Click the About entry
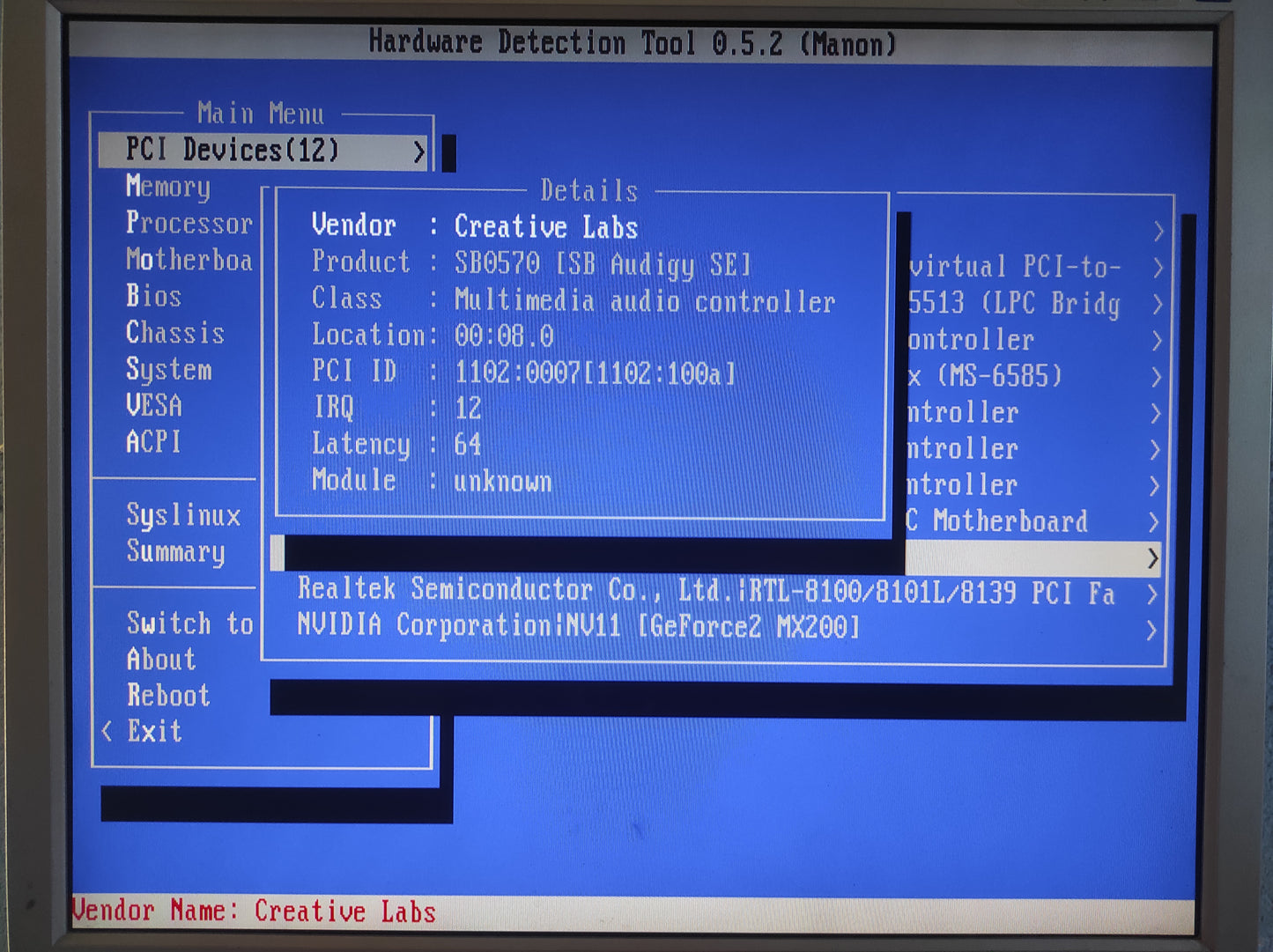This screenshot has height=952, width=1273. click(161, 660)
